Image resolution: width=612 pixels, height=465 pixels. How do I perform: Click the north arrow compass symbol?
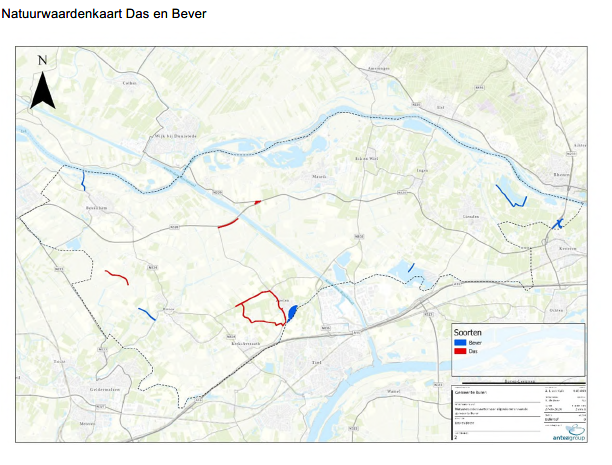coord(41,84)
